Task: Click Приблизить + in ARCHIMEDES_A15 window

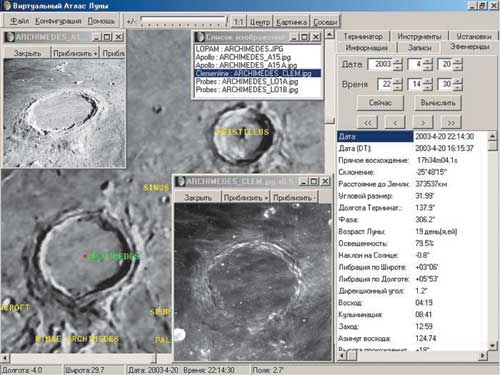Action: (75, 53)
